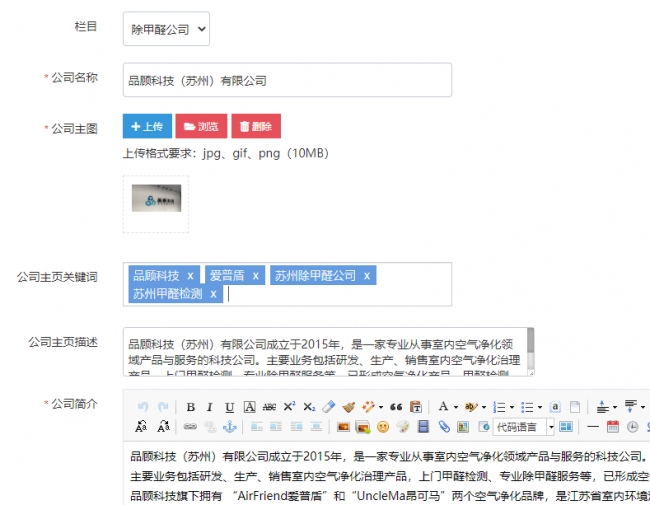Click the uploaded company image thumbnail

tap(156, 198)
